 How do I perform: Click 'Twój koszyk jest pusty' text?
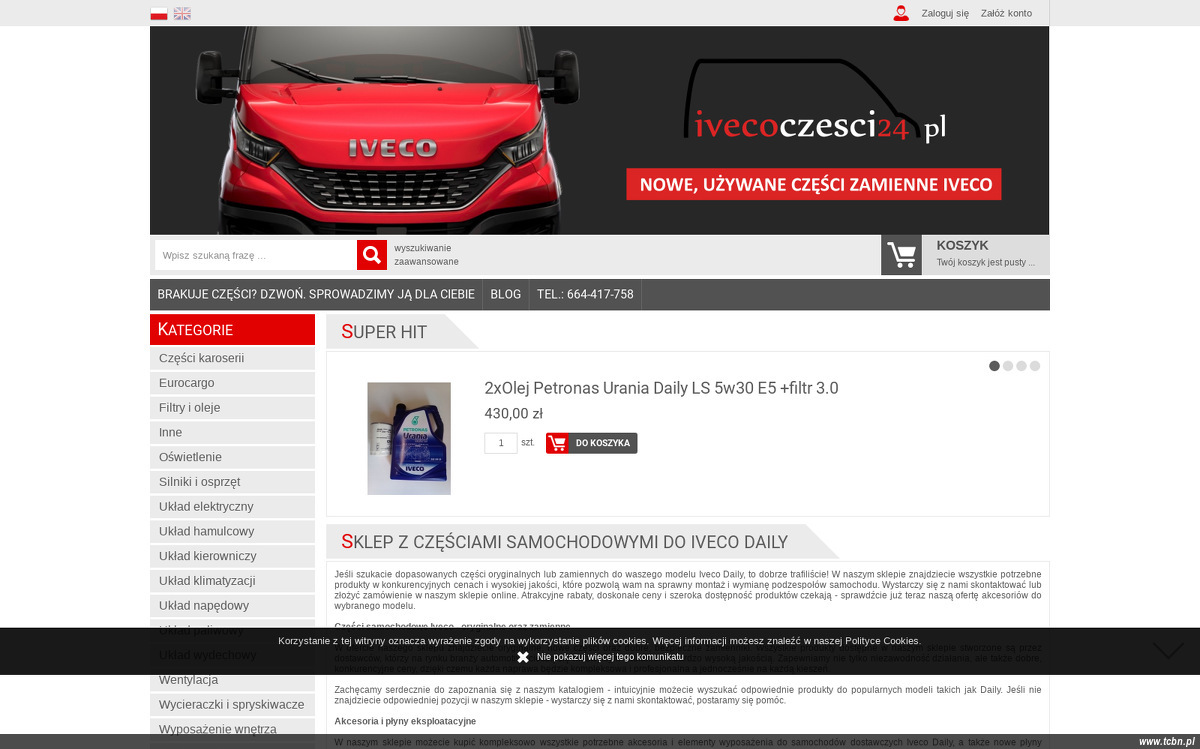(986, 263)
